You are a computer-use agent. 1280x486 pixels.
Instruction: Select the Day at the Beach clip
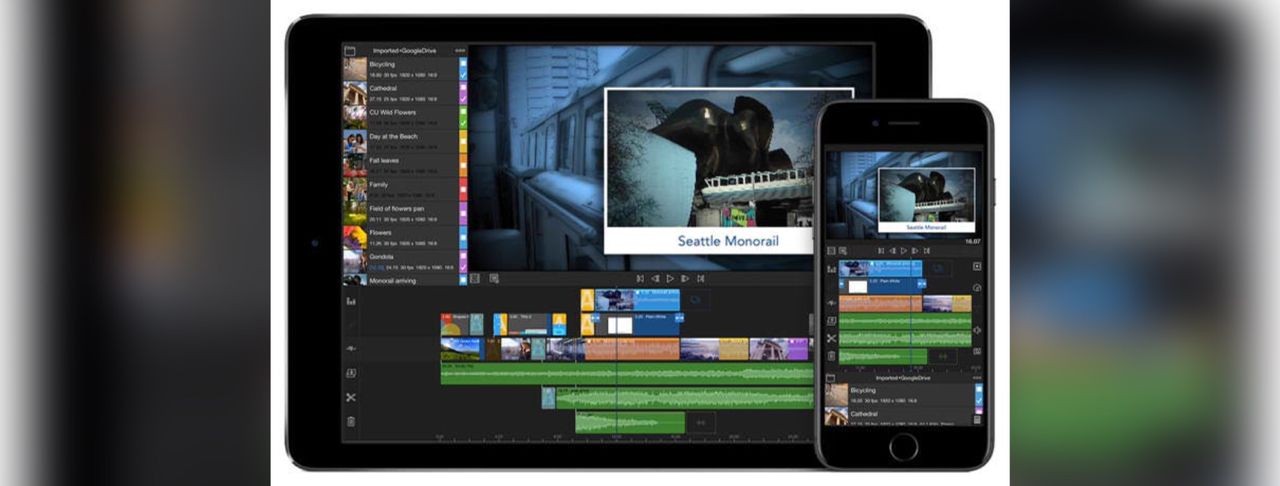401,140
